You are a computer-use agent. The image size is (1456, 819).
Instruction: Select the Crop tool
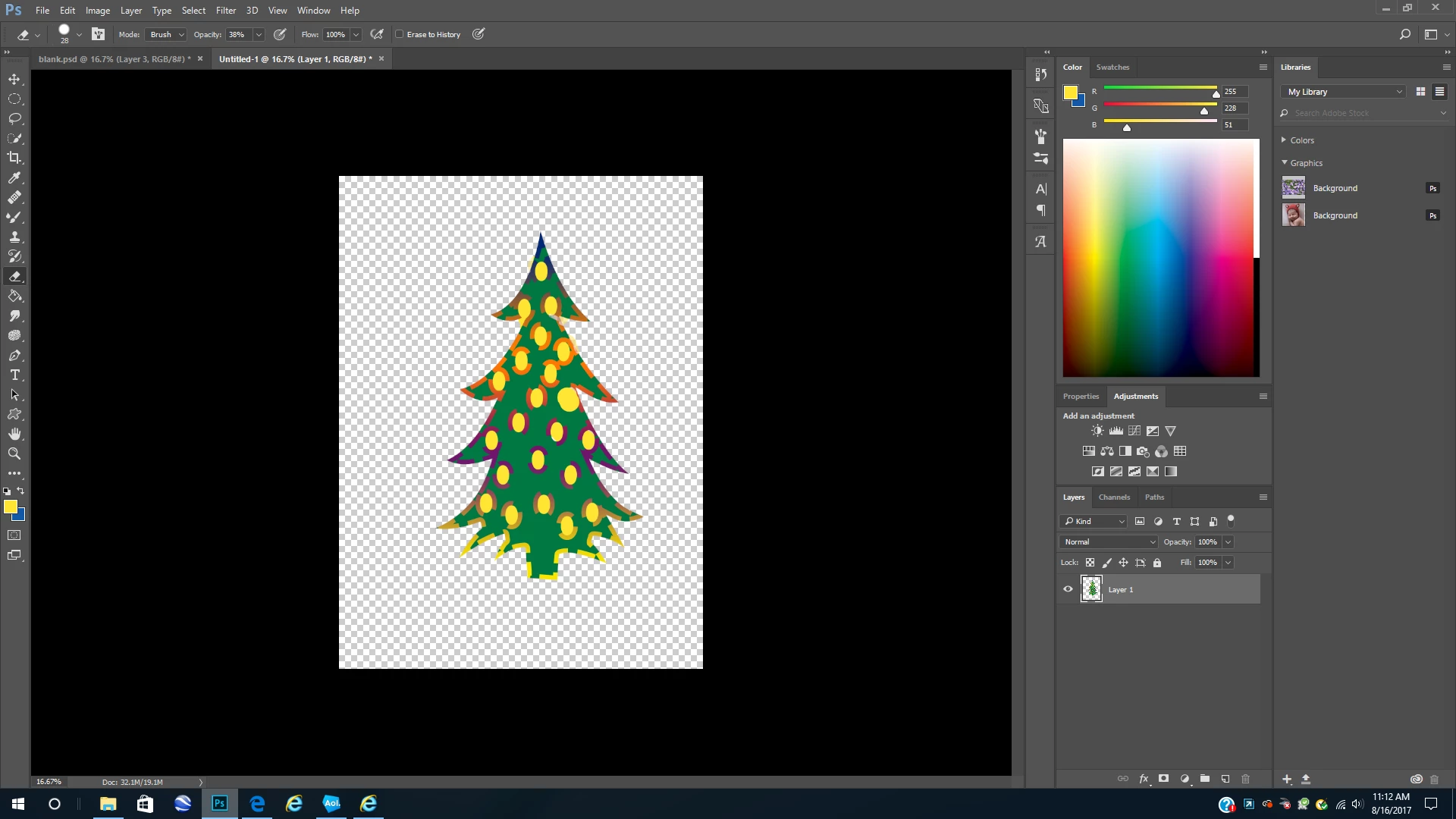[14, 158]
